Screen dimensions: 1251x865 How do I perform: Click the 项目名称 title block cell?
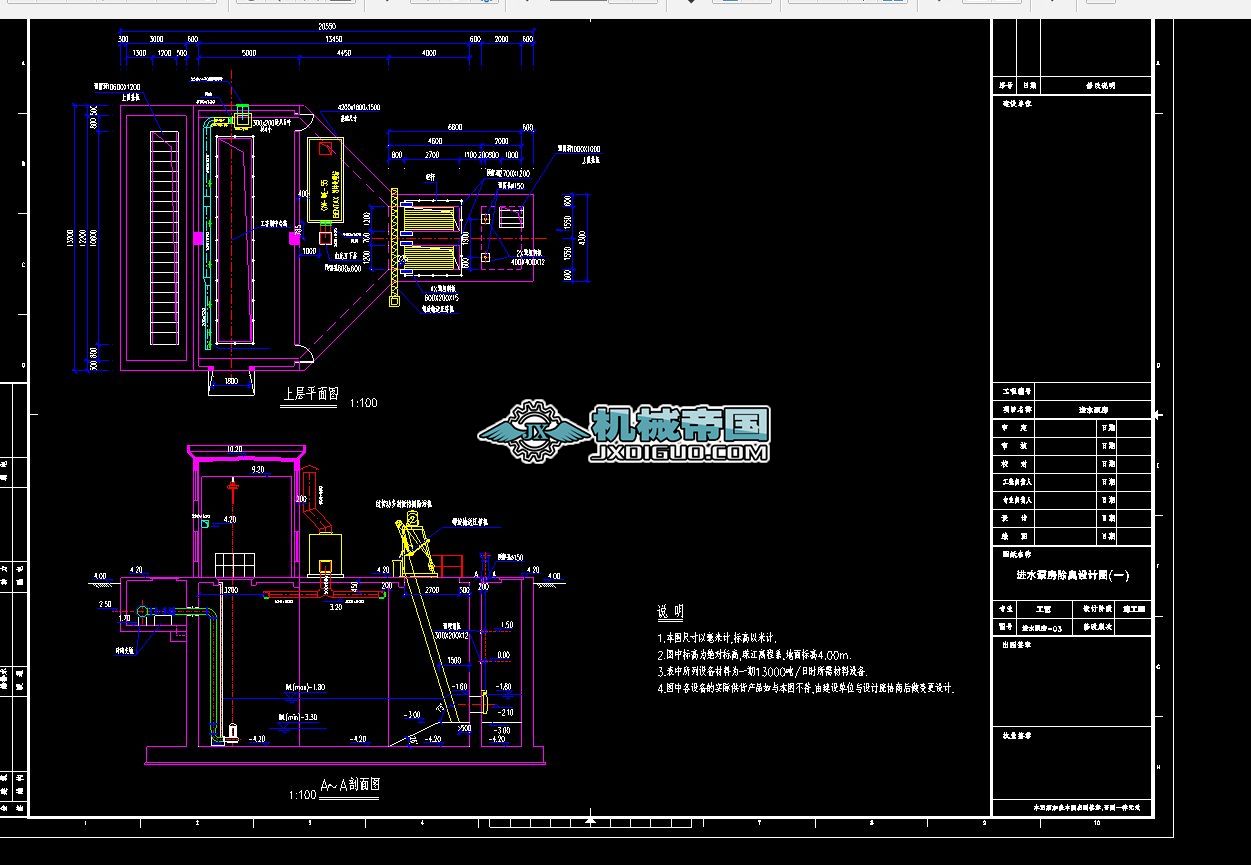1016,410
